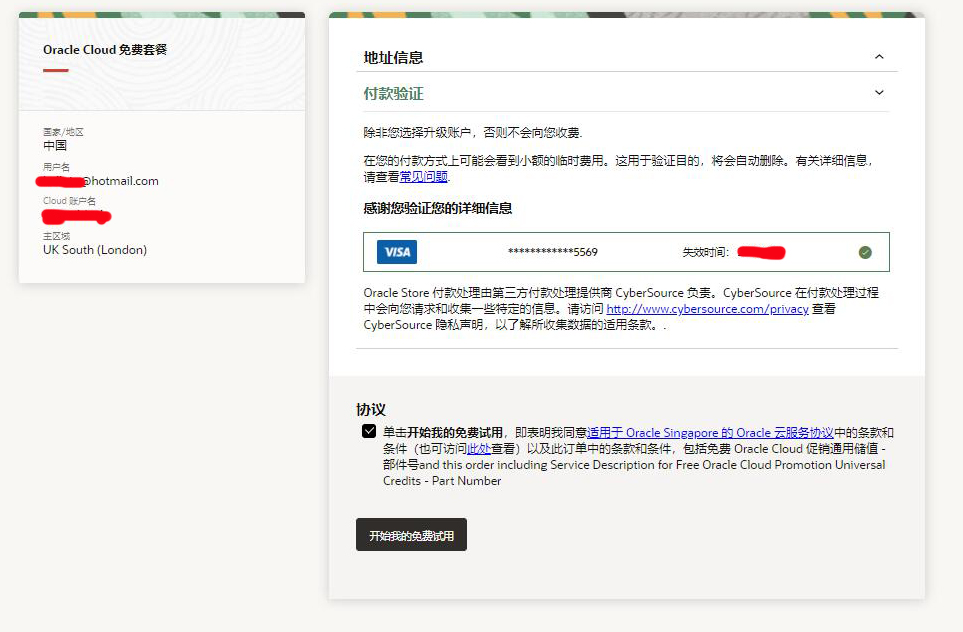
Task: Click the 用户名 label
Action: [x=57, y=167]
